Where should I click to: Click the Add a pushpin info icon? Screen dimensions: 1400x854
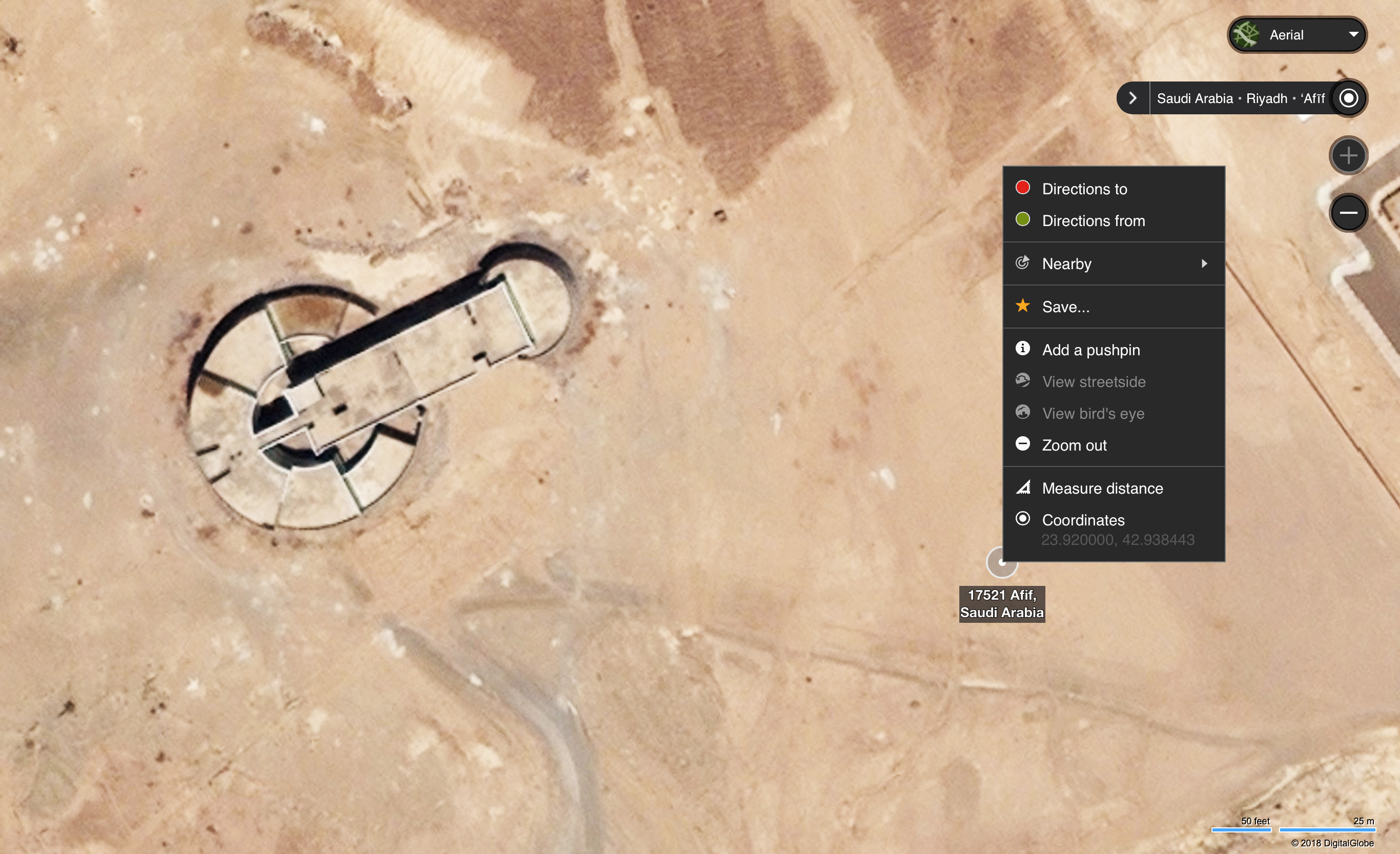(x=1022, y=348)
